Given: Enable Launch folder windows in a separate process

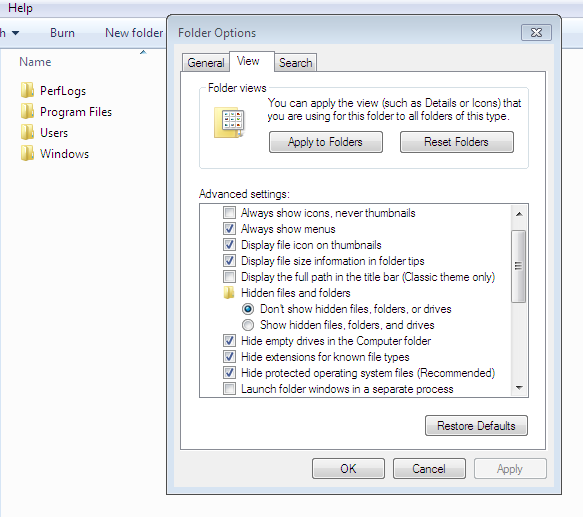Looking at the screenshot, I should 229,389.
